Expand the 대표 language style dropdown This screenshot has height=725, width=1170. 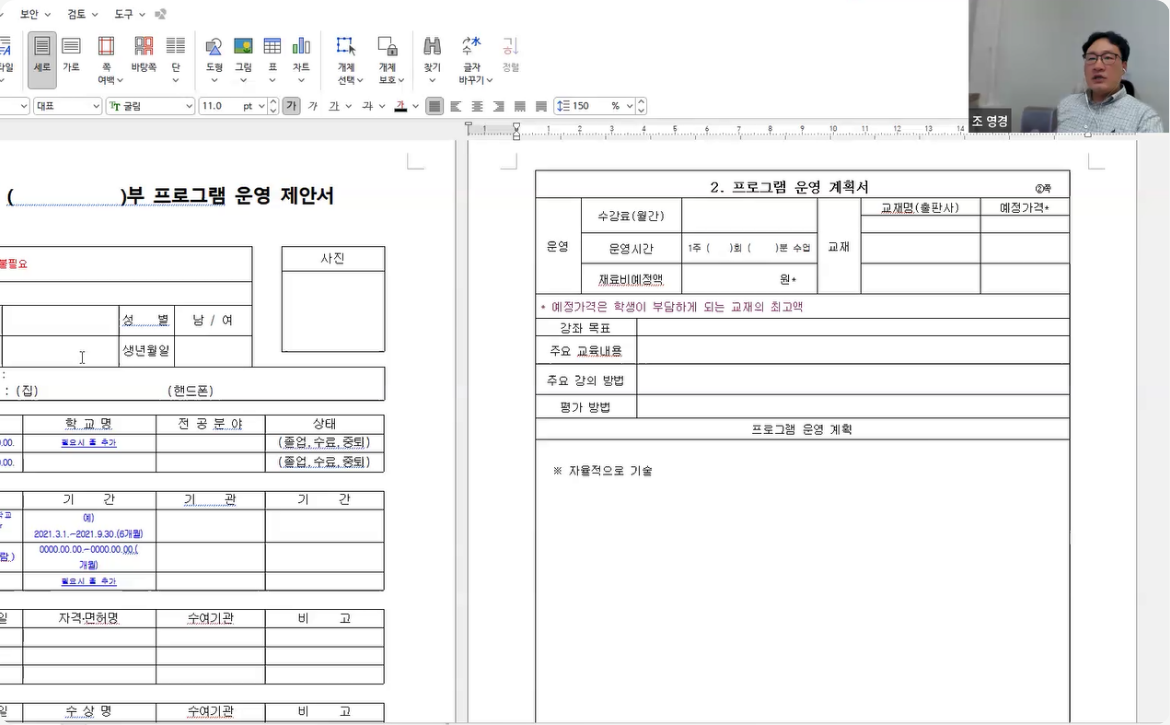tap(96, 106)
